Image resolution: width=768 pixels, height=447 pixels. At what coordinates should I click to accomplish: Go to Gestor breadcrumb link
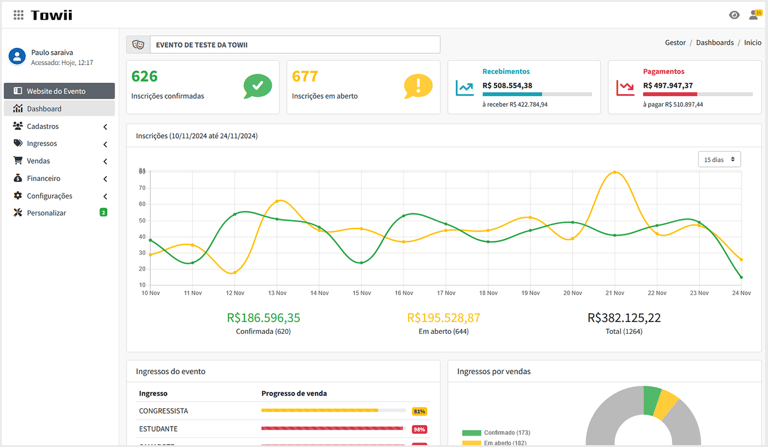click(675, 43)
